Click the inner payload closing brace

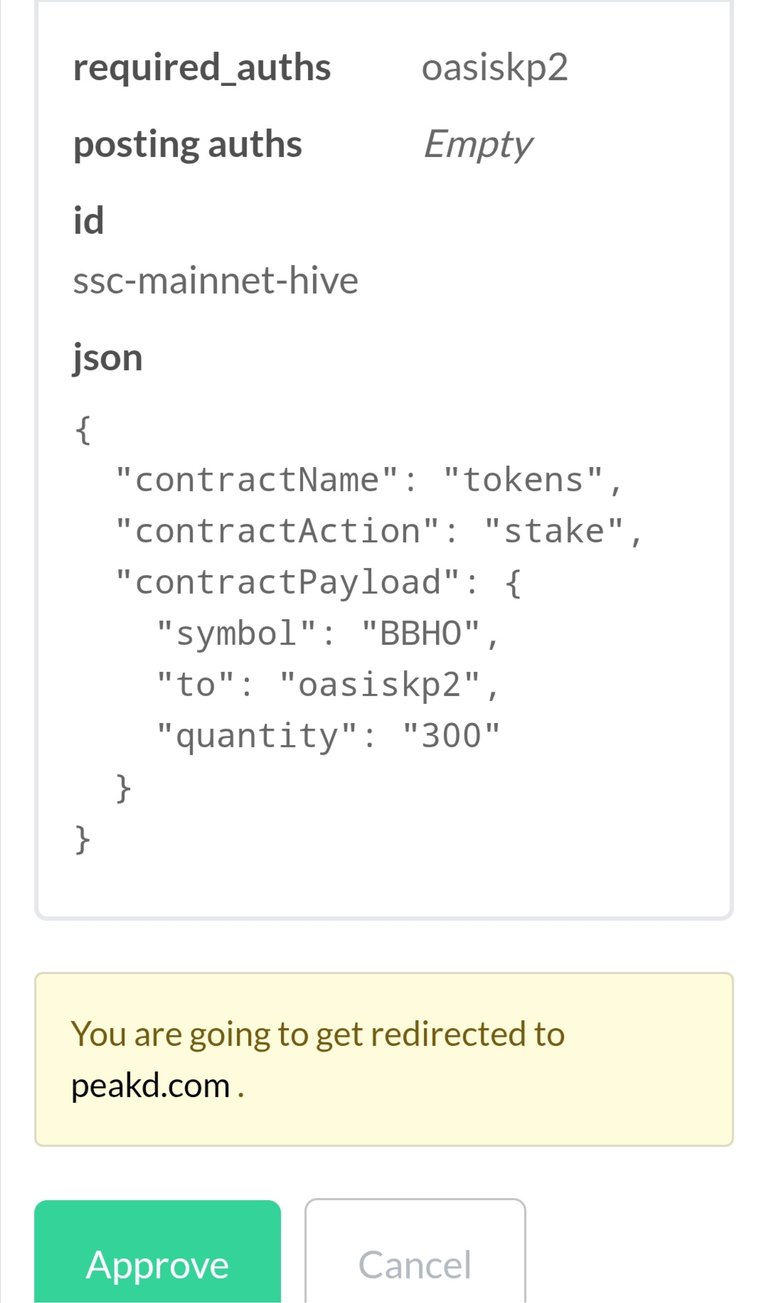(x=124, y=787)
